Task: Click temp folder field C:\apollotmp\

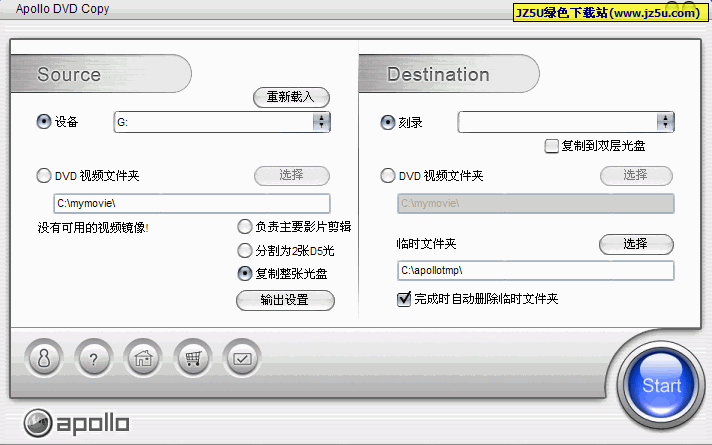Action: point(535,271)
